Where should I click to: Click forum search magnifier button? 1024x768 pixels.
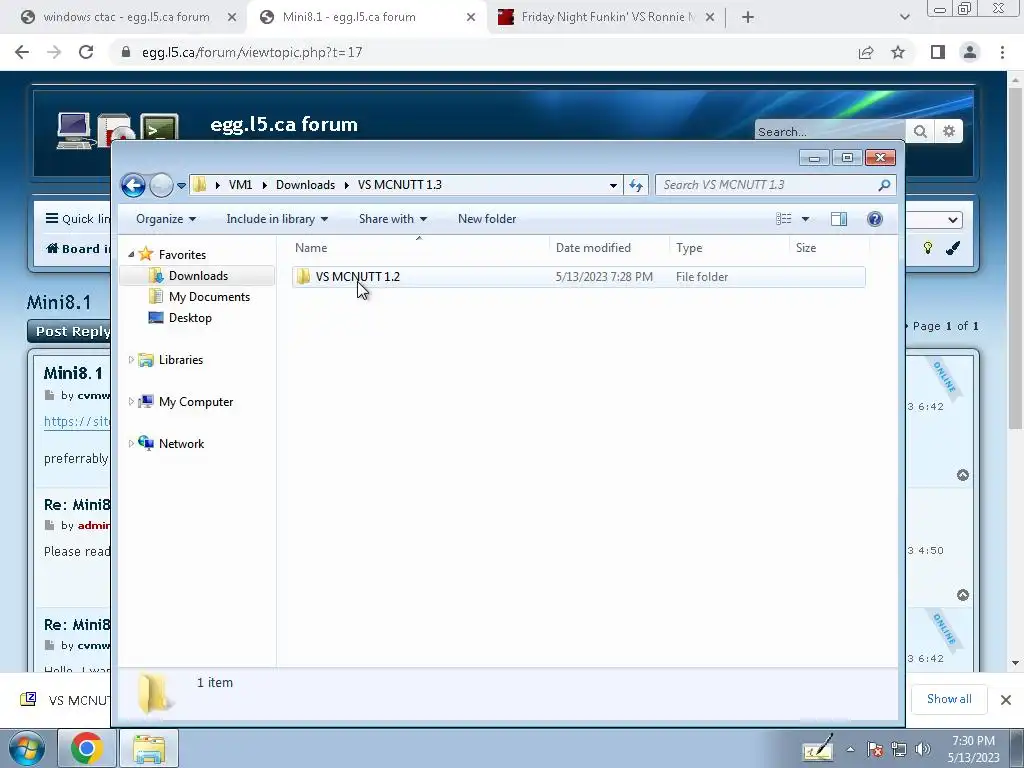[920, 131]
